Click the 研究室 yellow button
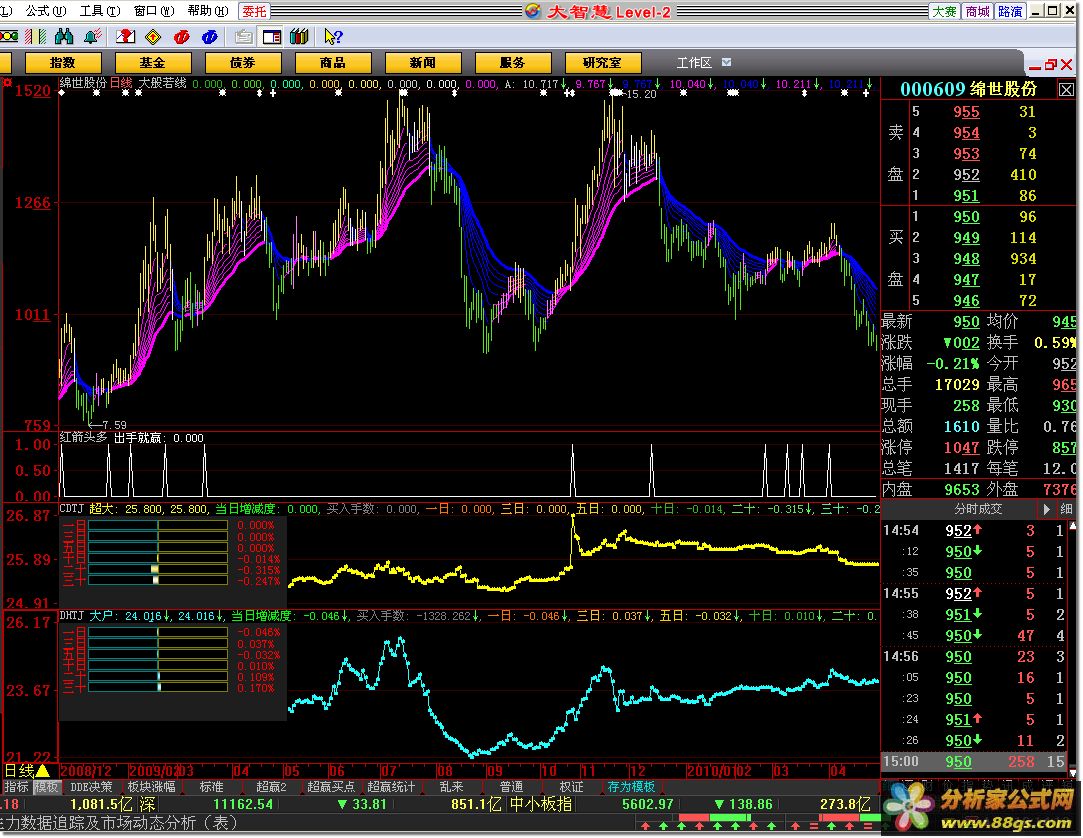Viewport: 1083px width, 838px height. (602, 62)
